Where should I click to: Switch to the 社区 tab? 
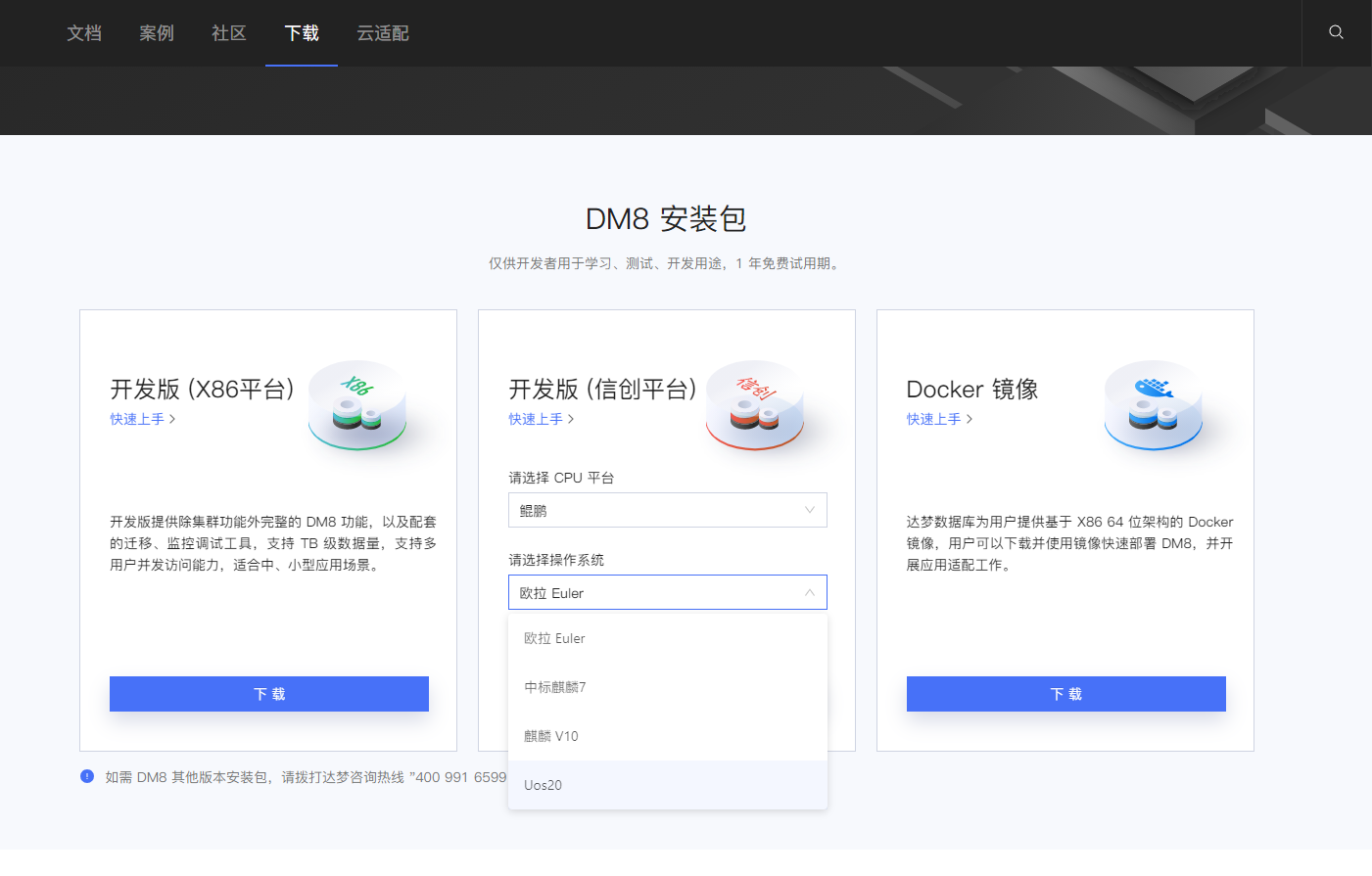228,32
